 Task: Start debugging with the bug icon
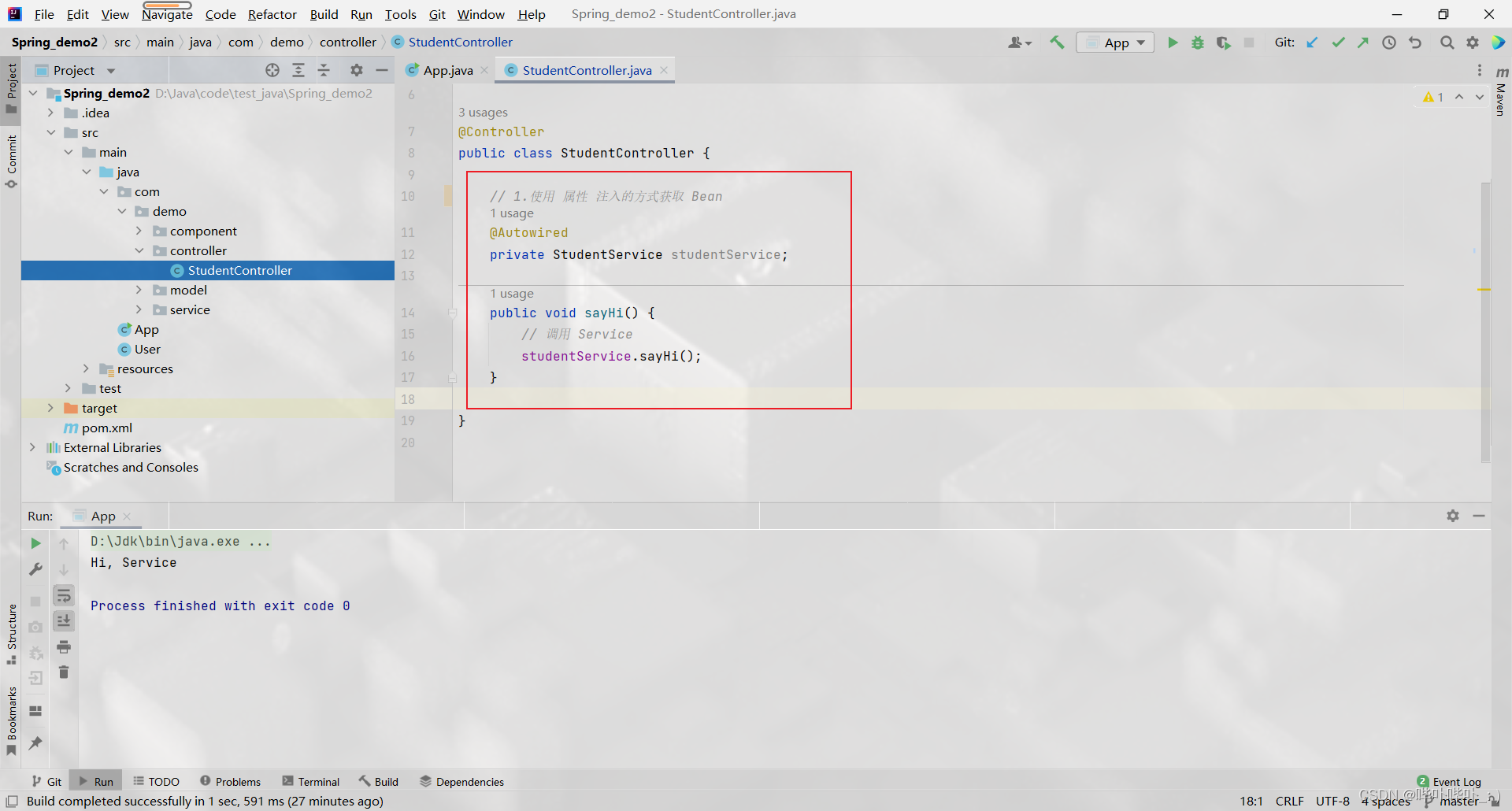click(x=1197, y=43)
